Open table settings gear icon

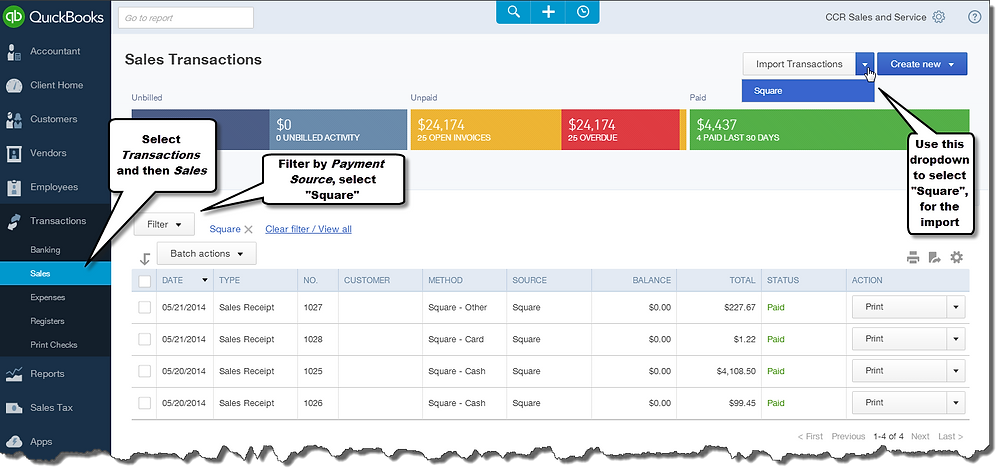(956, 257)
